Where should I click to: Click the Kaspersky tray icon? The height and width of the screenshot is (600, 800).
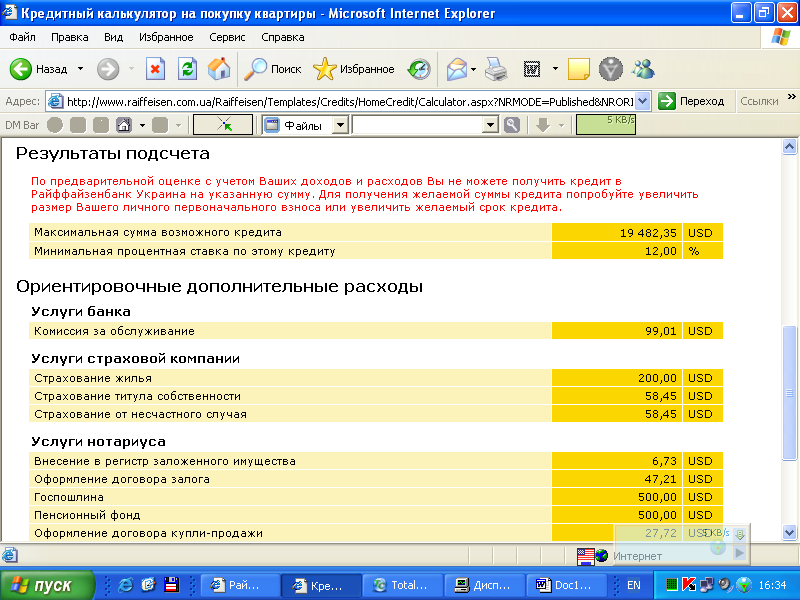tap(689, 585)
